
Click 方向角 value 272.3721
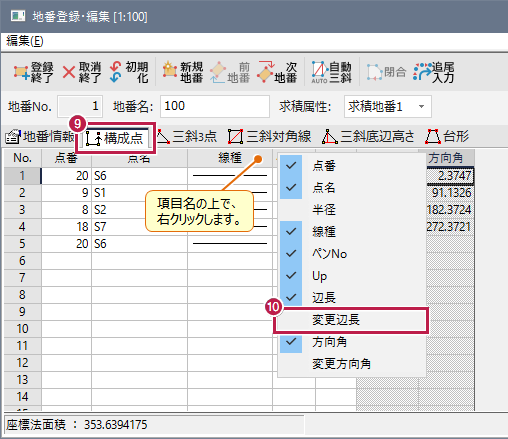coord(450,227)
